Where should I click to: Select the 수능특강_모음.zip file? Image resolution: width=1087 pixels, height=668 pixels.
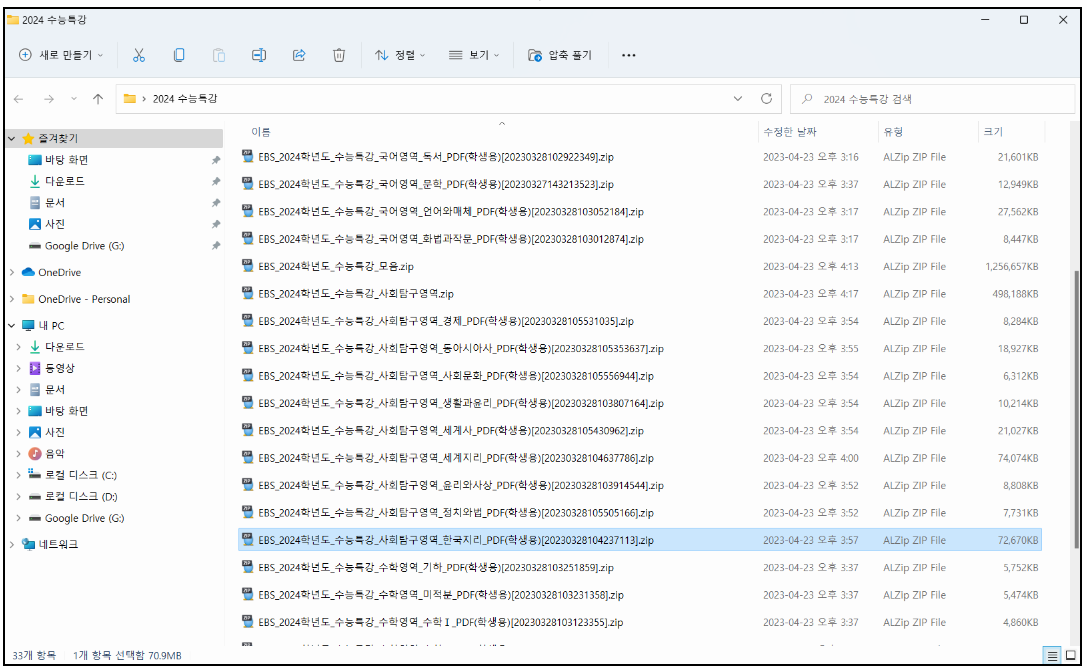tap(336, 267)
